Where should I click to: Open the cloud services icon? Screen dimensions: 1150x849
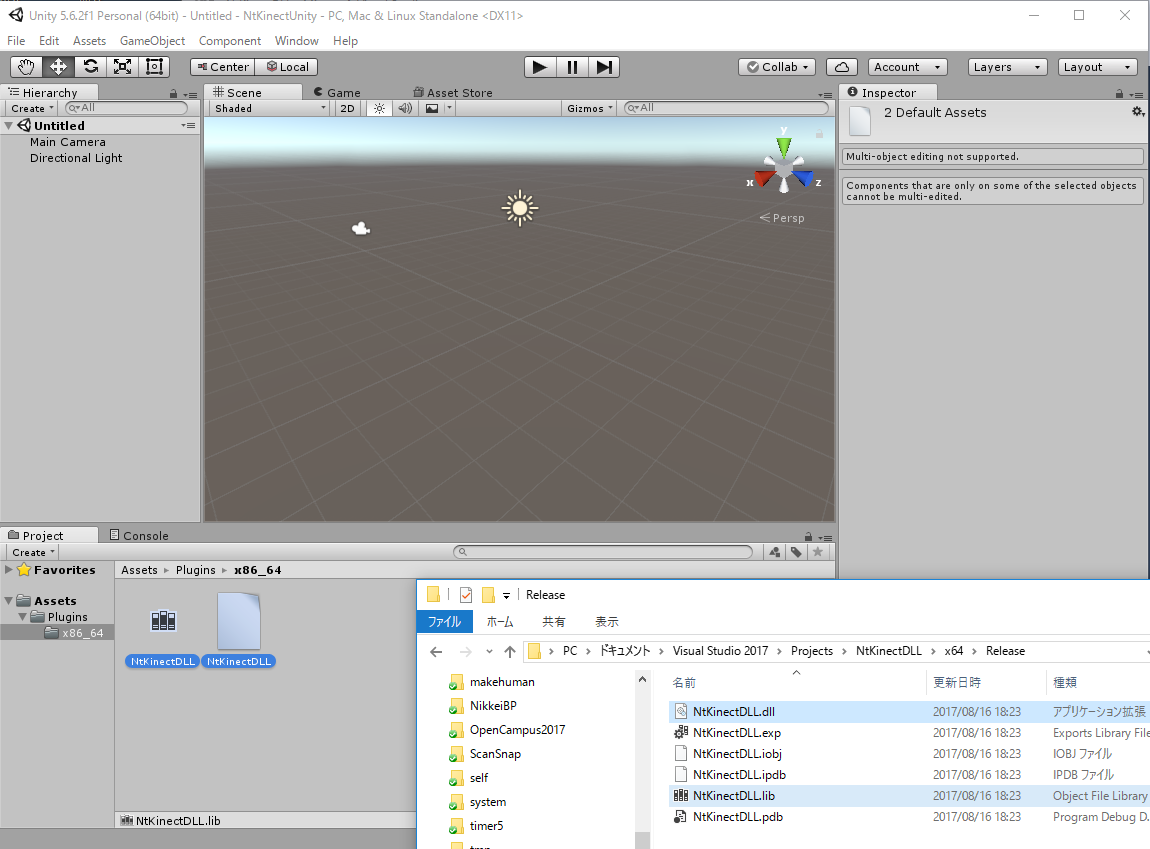pos(842,67)
